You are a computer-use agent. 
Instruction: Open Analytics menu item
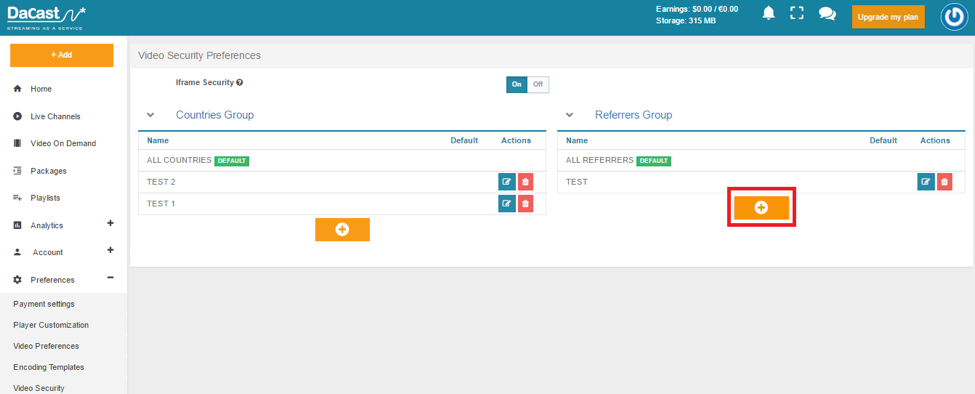click(47, 226)
